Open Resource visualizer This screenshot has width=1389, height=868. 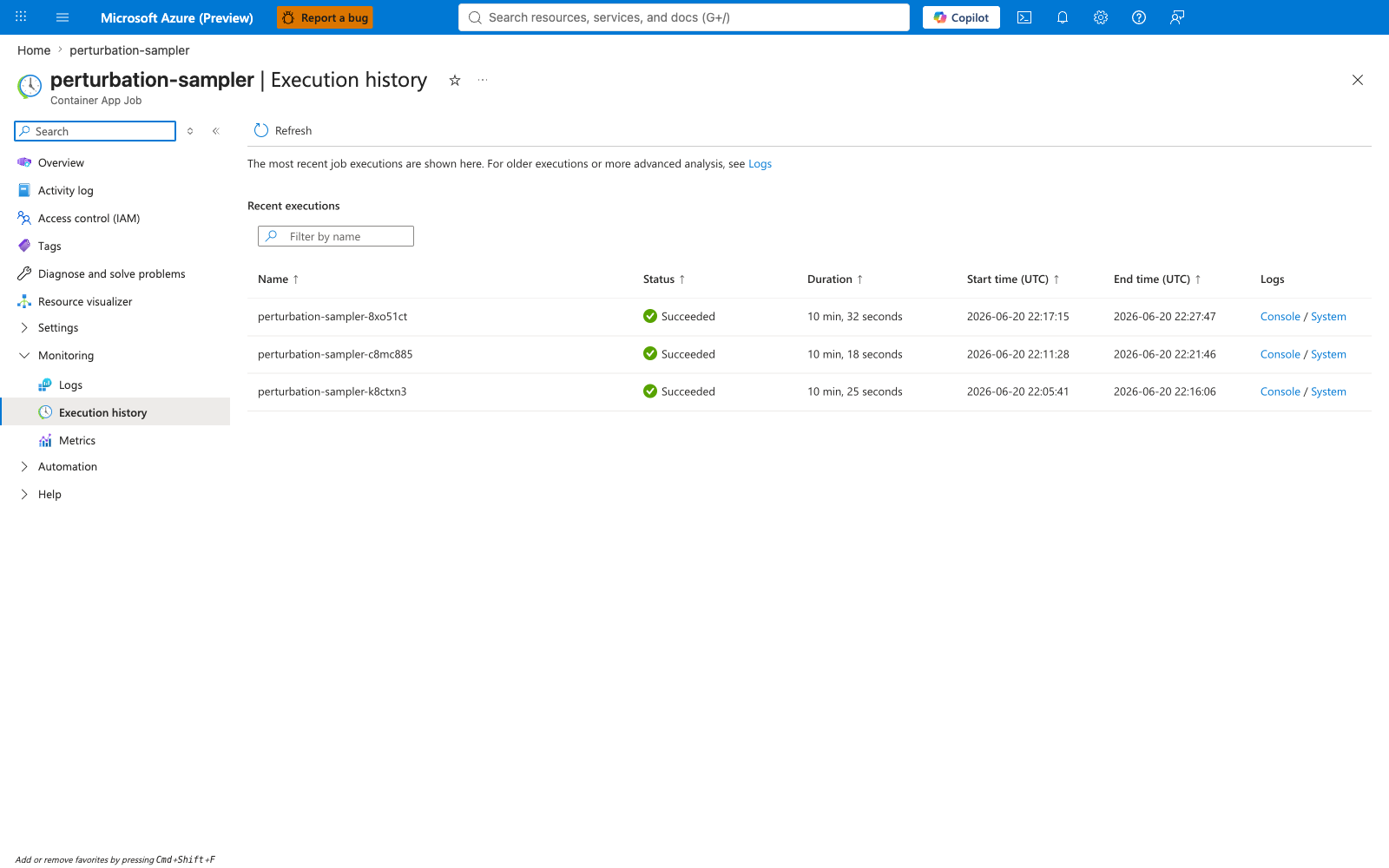85,301
